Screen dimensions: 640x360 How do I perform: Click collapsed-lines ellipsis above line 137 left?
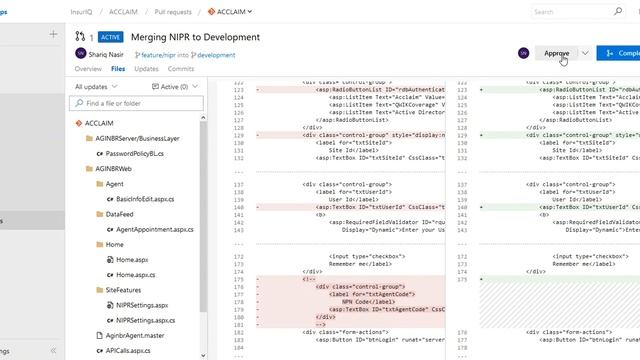239,172
